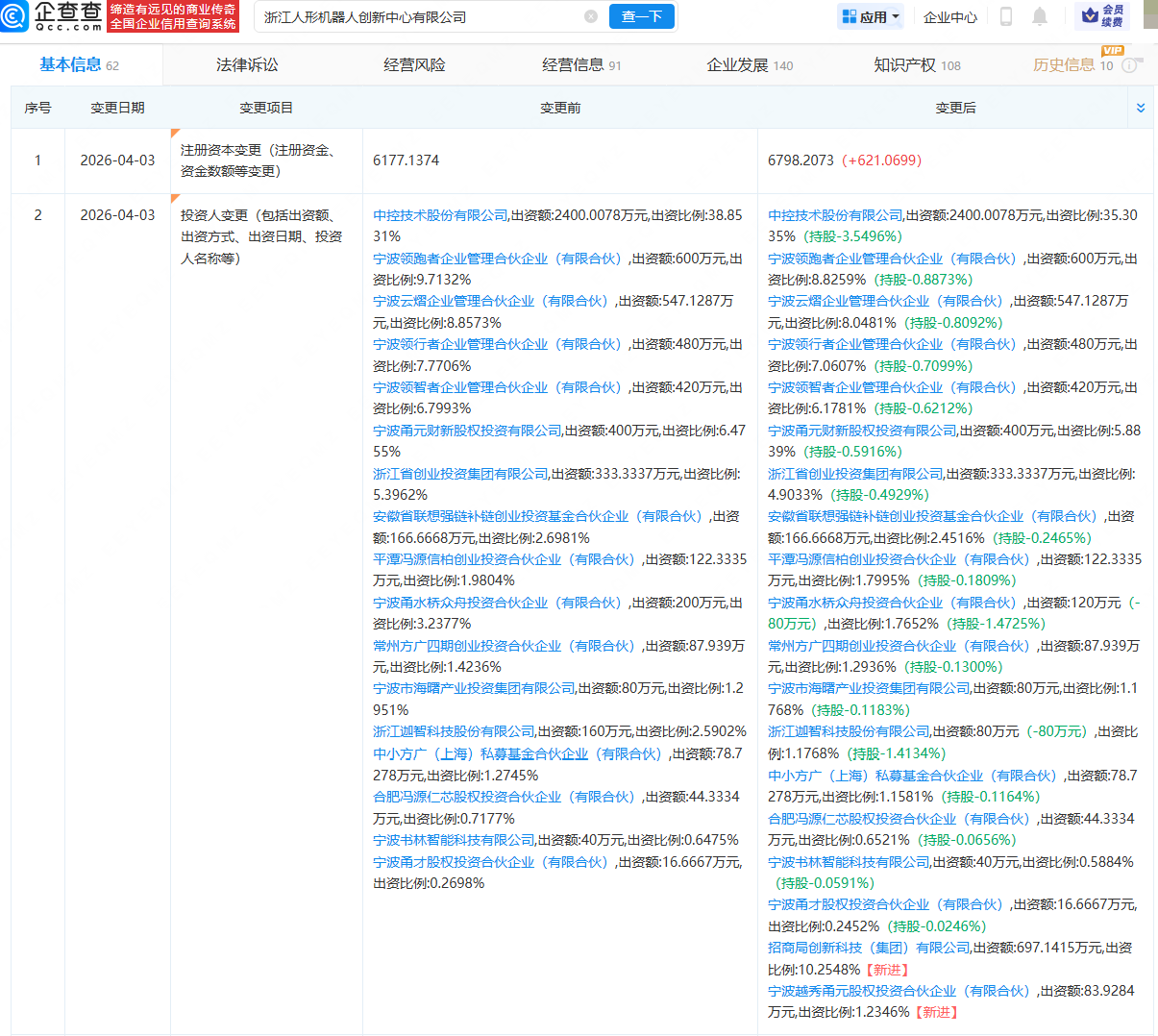Open 中控技术股份有限公司 in 变更前 column
Viewport: 1158px width, 1036px height.
click(x=440, y=215)
